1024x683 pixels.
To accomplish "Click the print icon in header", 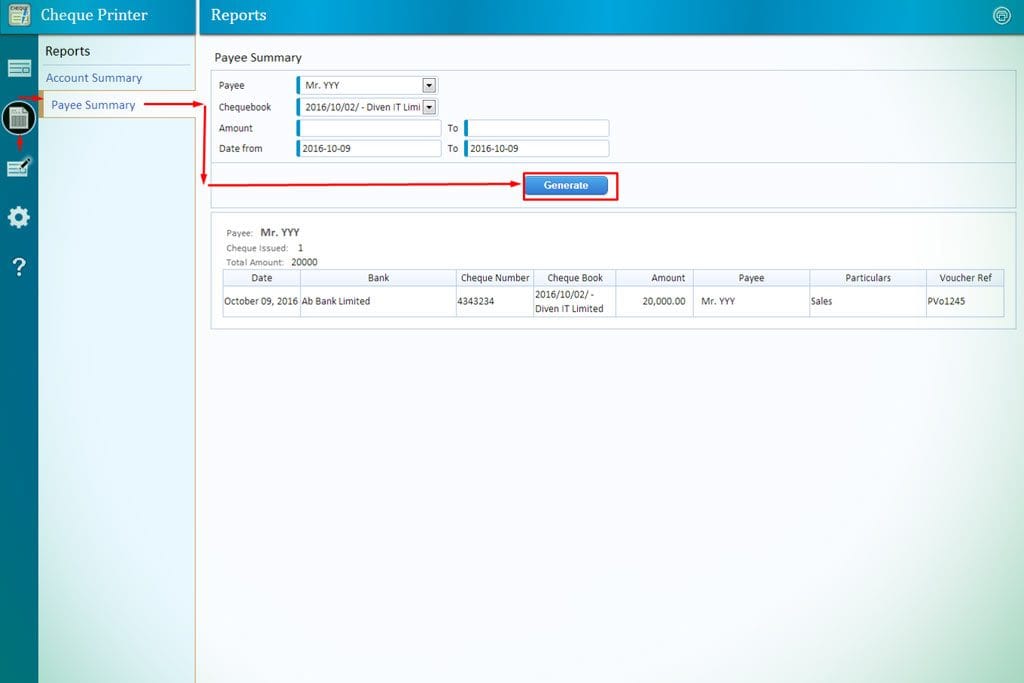I will pos(1001,15).
